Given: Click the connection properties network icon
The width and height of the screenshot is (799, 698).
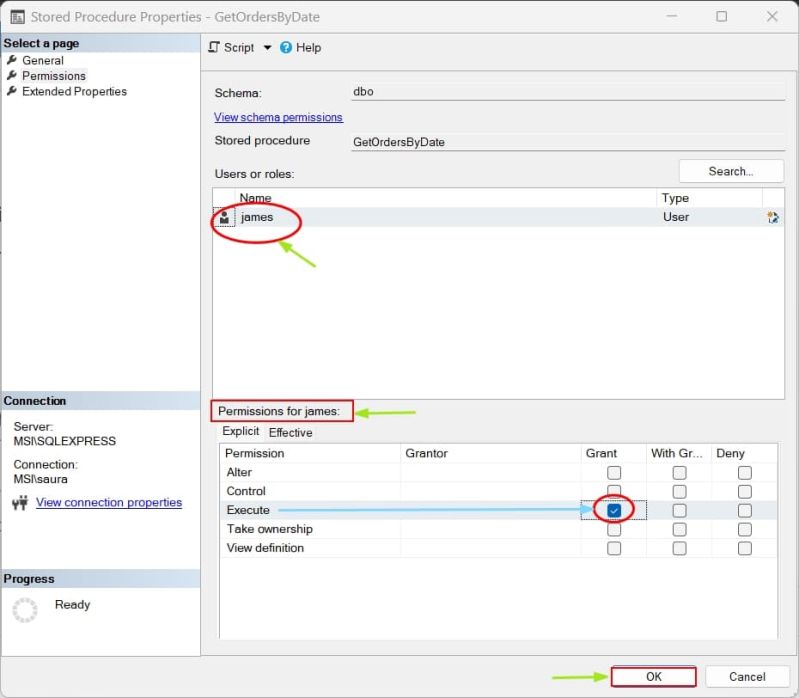Looking at the screenshot, I should pos(20,503).
